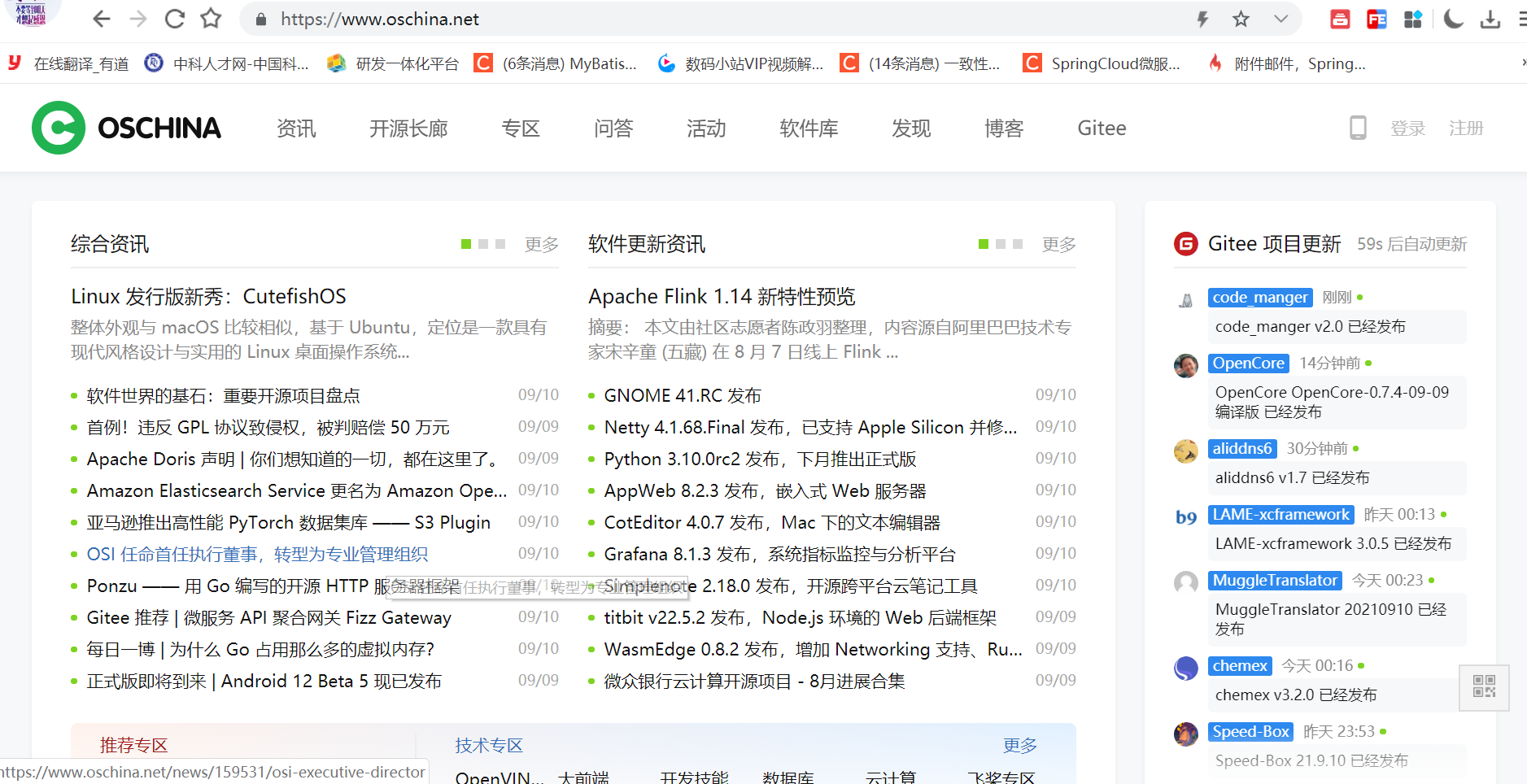The image size is (1527, 784).
Task: Click the OSCHINA logo
Action: click(x=126, y=128)
